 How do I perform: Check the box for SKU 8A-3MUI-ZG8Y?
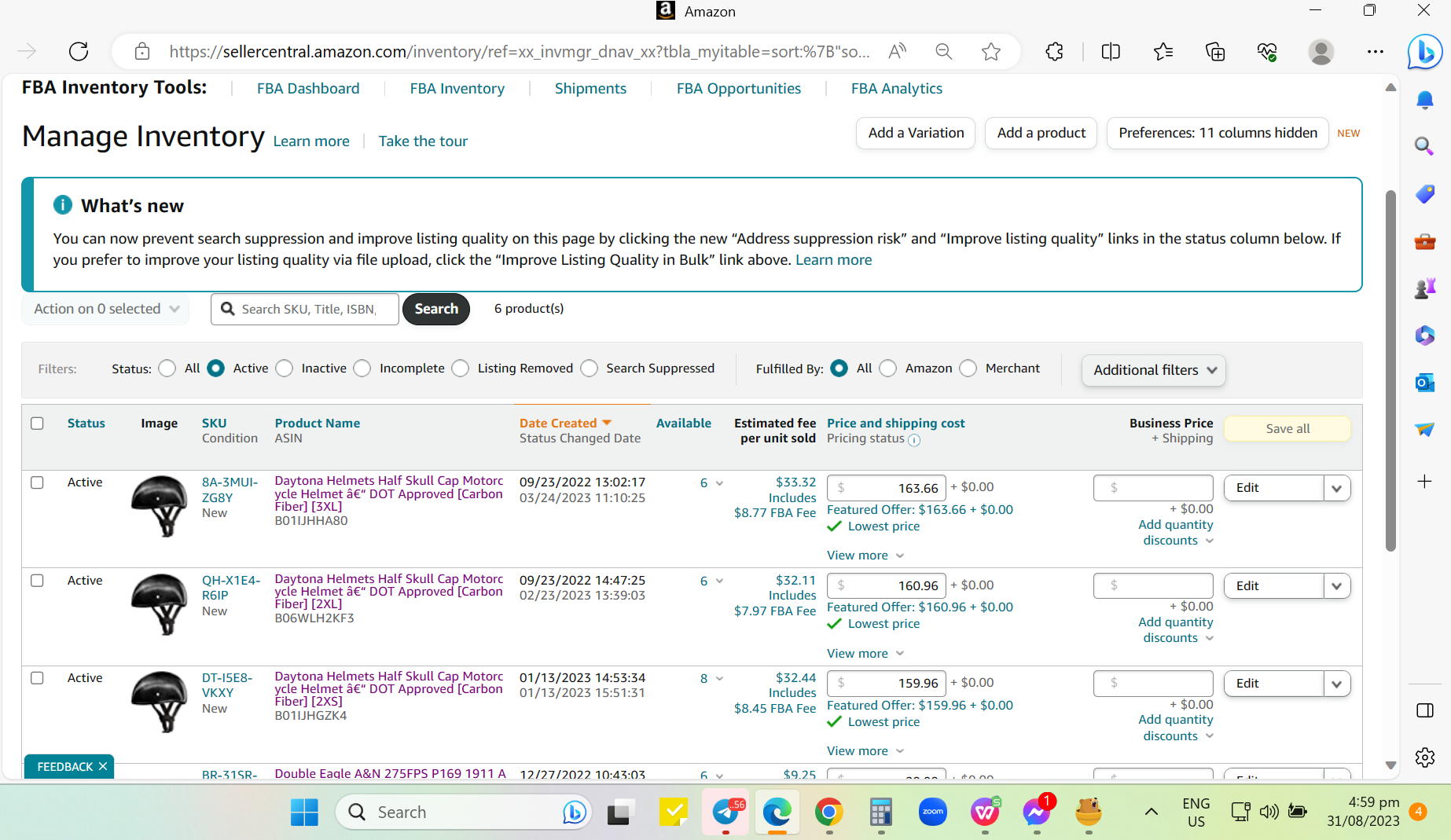click(x=37, y=482)
